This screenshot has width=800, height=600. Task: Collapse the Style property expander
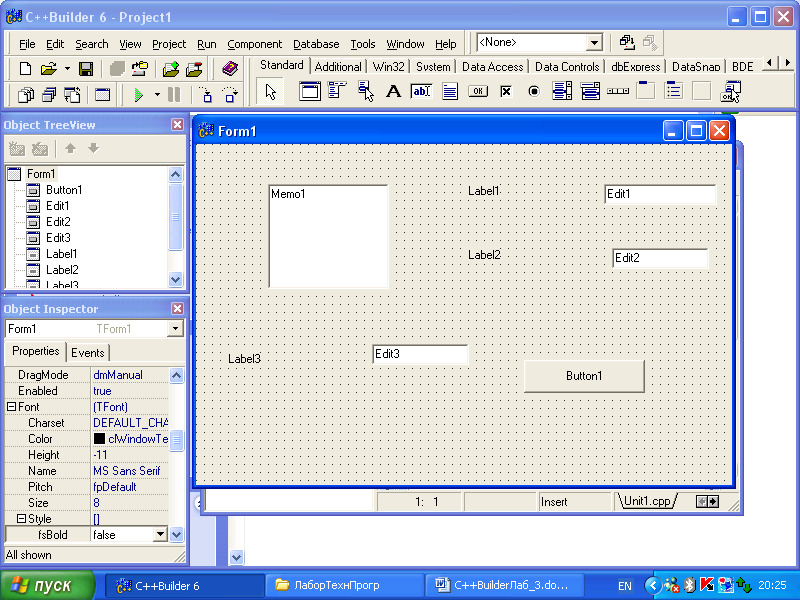[21, 518]
